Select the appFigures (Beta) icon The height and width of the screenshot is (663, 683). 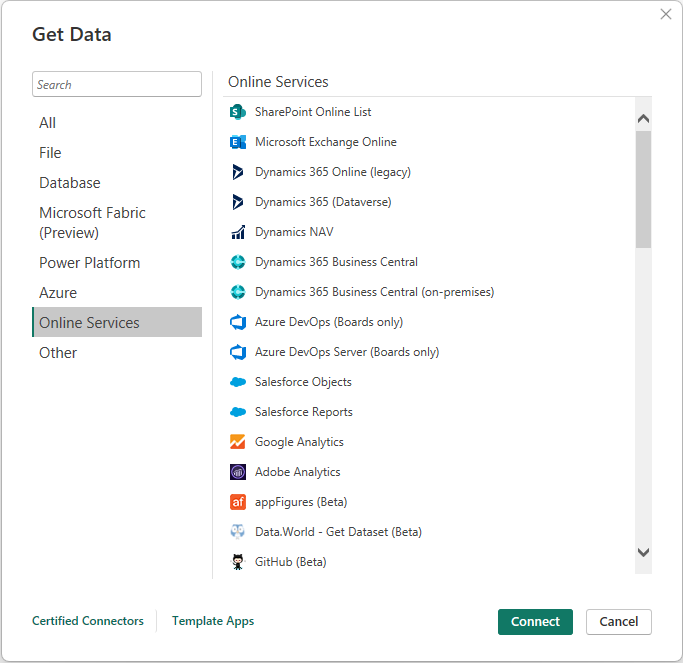coord(238,502)
